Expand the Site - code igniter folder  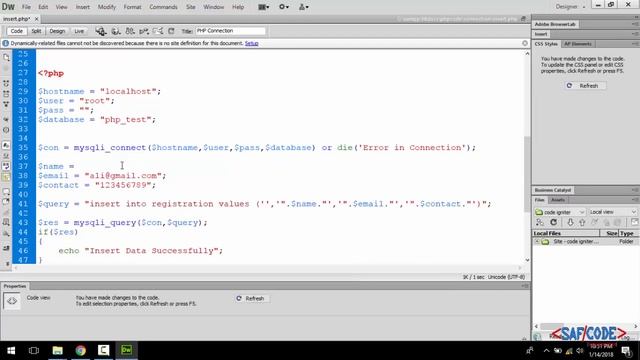(537, 242)
